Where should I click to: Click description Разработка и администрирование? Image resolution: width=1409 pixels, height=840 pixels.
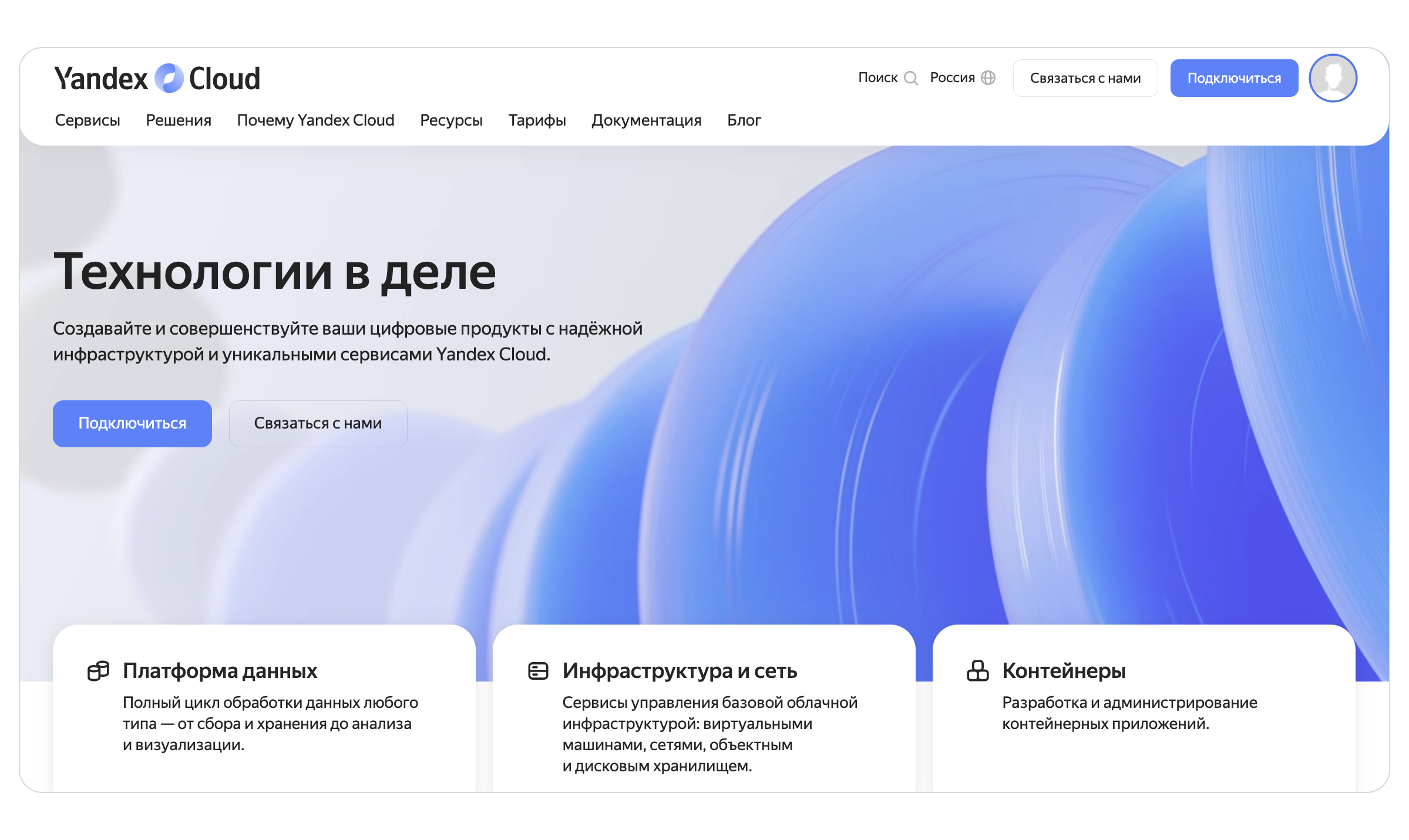tap(1129, 713)
